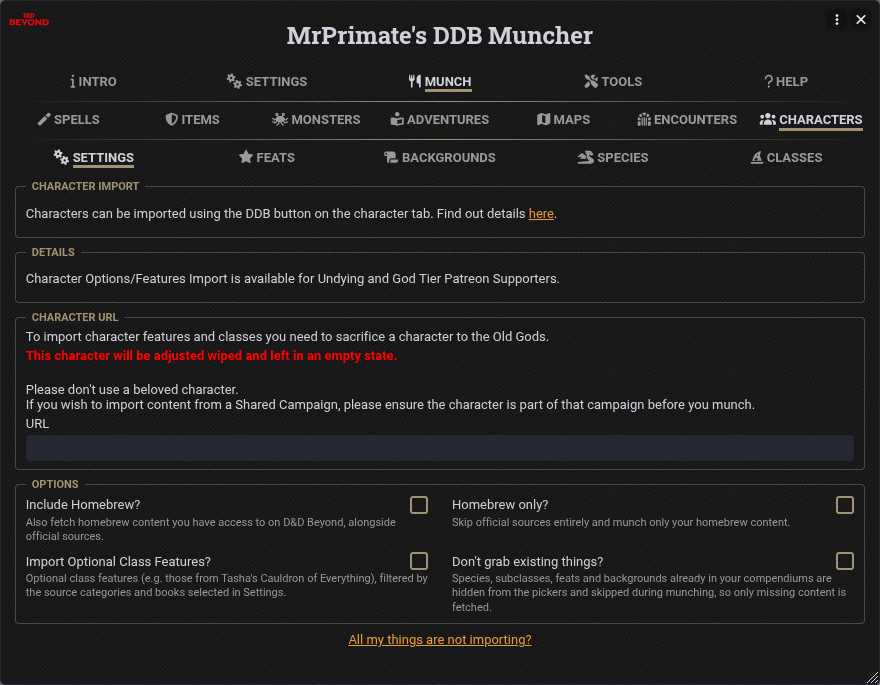Viewport: 880px width, 685px height.
Task: Click the icon beside Species
Action: tap(586, 157)
